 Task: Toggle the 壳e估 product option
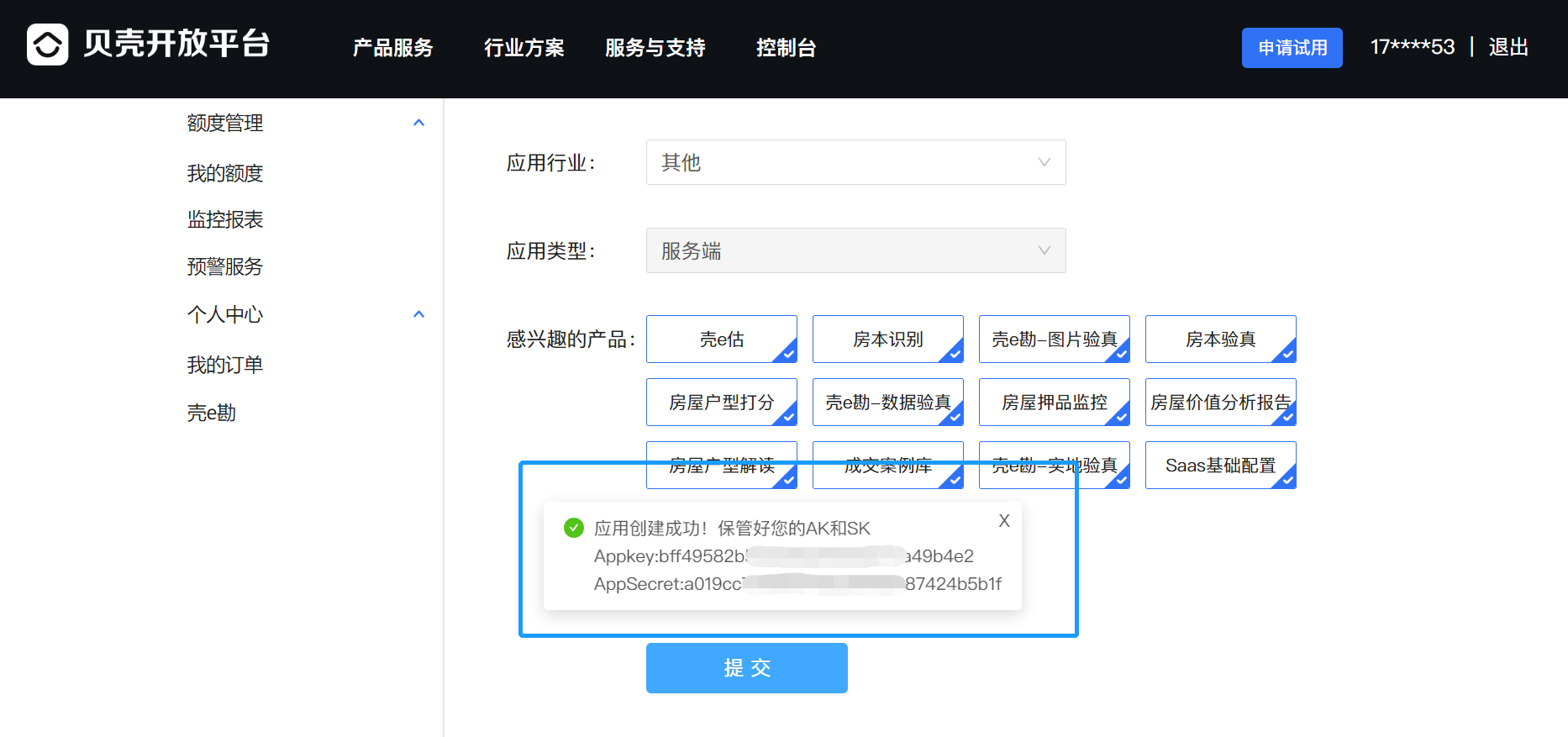[722, 340]
